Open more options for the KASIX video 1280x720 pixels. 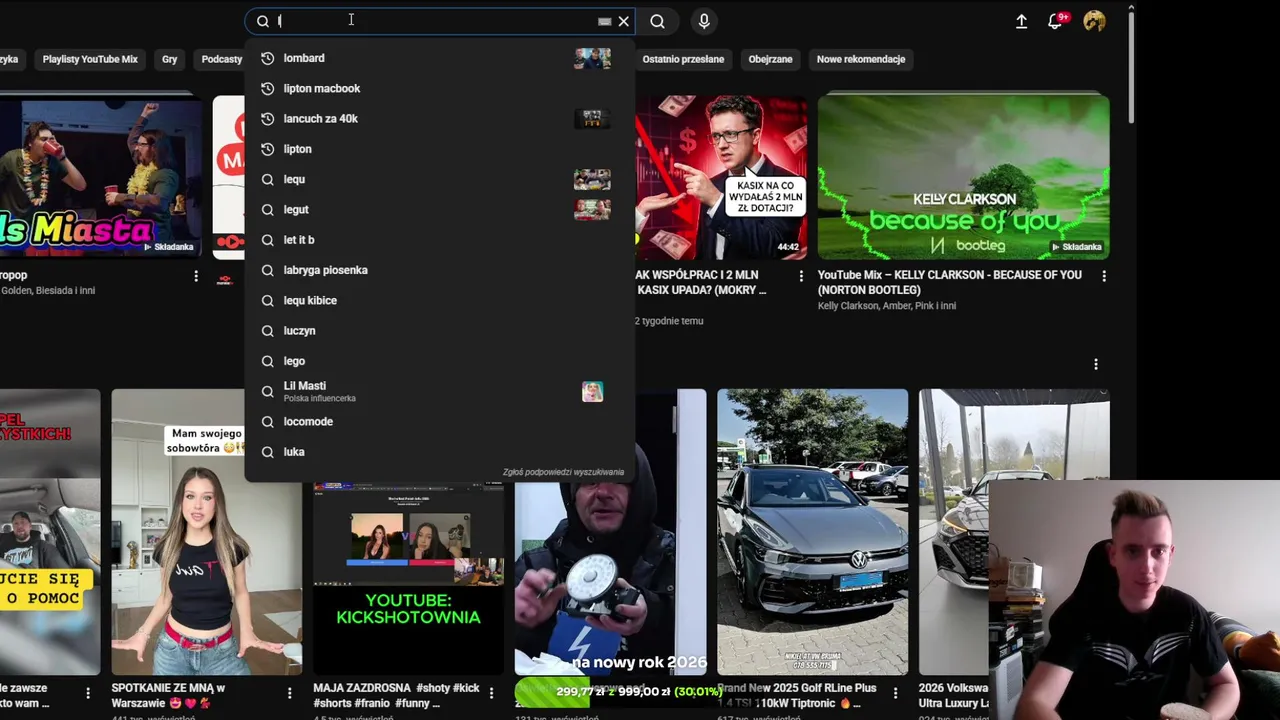[x=800, y=276]
